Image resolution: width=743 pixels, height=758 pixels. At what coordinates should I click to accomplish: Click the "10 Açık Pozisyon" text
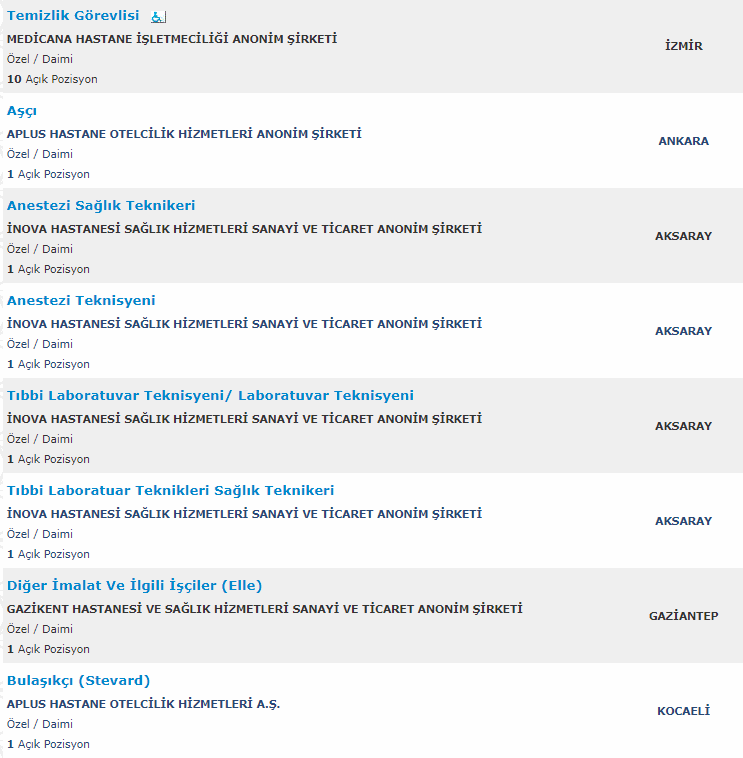pos(52,79)
